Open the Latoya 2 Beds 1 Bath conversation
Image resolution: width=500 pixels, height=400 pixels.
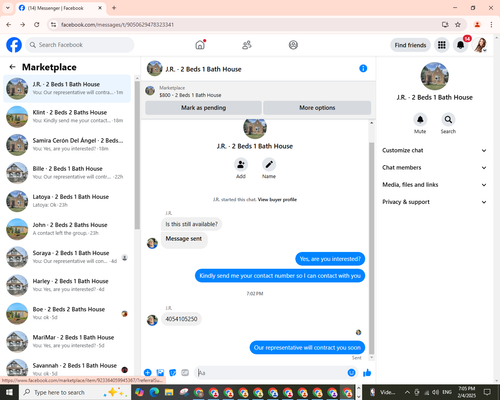pyautogui.click(x=67, y=201)
